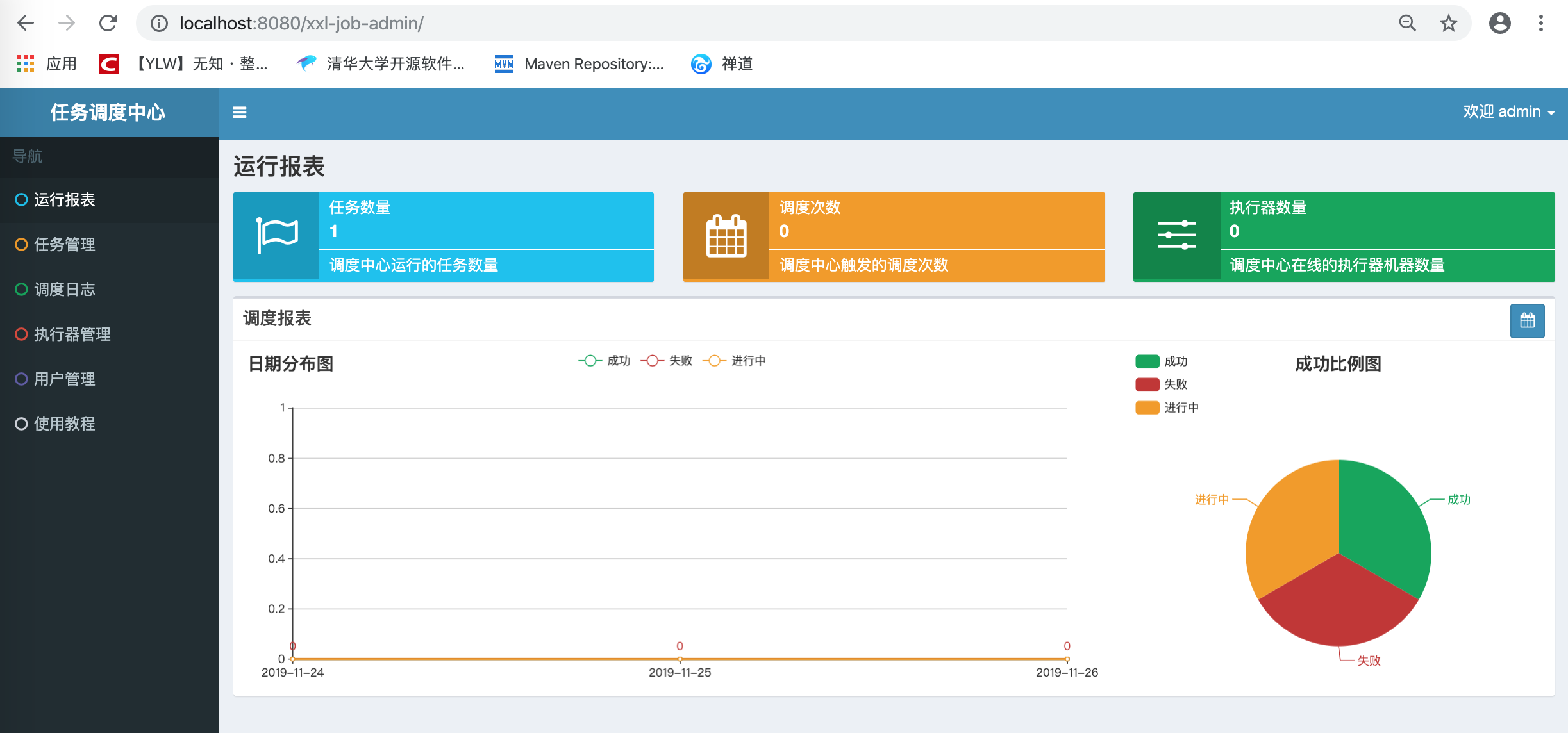Viewport: 1568px width, 733px height.
Task: Open the 清华大学开源软件 bookmark
Action: click(x=381, y=63)
